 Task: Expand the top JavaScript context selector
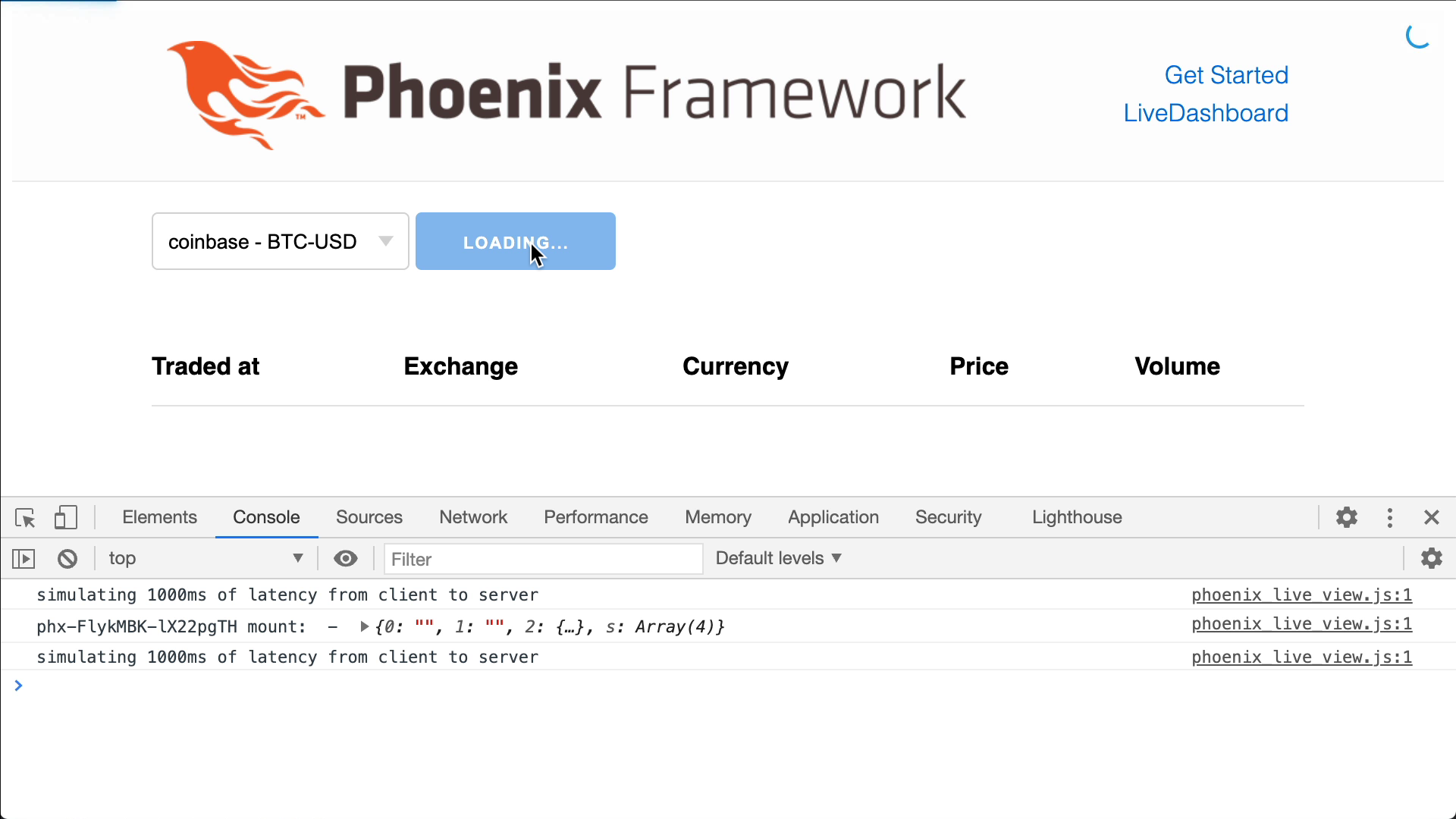(x=206, y=559)
